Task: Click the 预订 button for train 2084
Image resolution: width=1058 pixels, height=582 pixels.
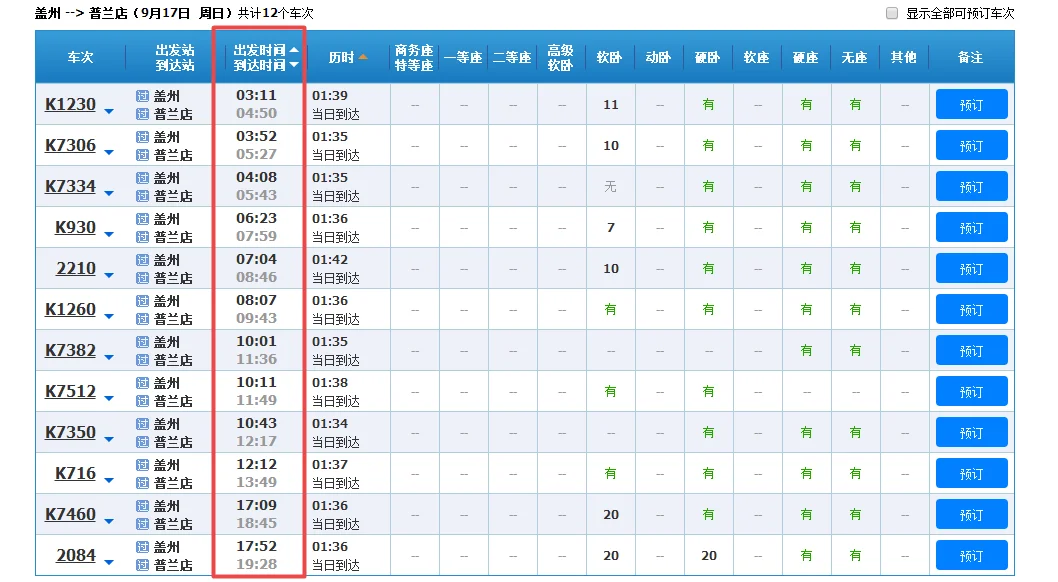Action: 971,555
